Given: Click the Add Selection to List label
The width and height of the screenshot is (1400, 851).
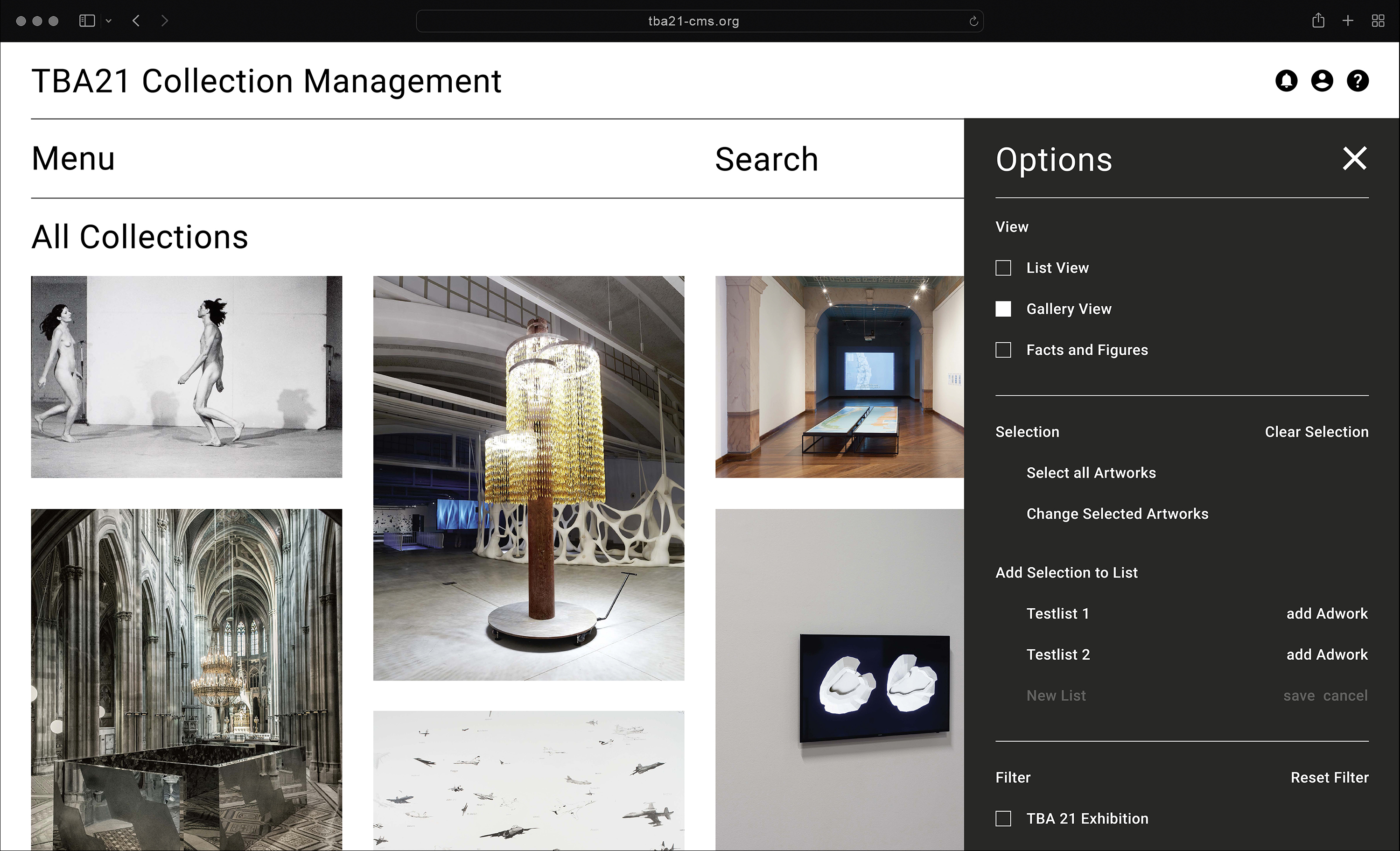Looking at the screenshot, I should pyautogui.click(x=1066, y=573).
